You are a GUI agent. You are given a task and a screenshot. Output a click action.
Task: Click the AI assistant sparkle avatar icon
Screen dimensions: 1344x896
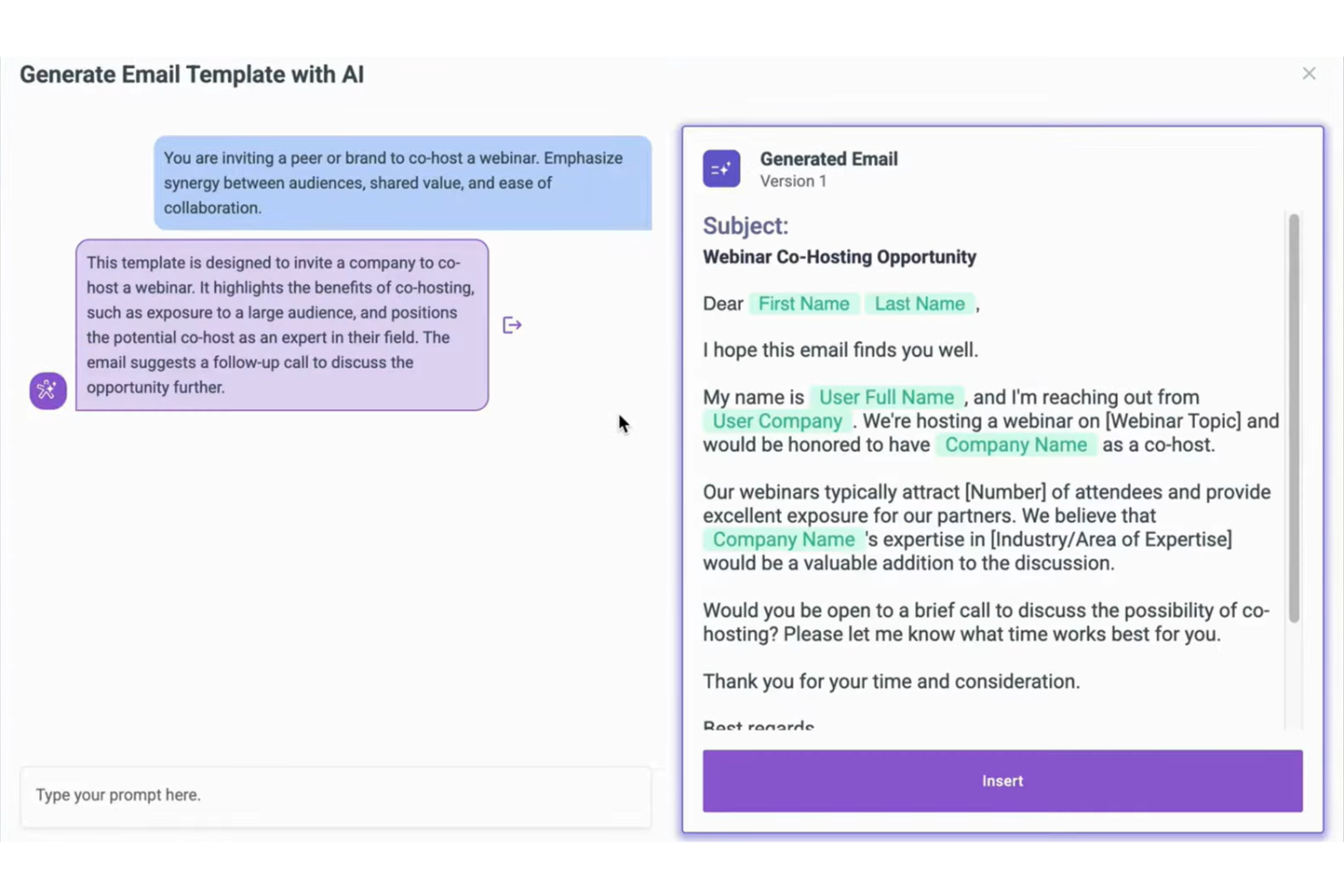[x=47, y=390]
